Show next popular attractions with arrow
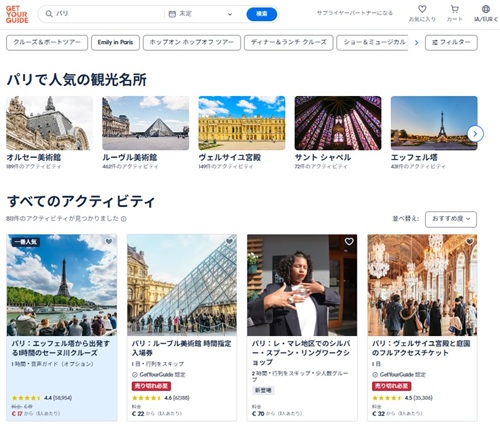 tap(475, 134)
